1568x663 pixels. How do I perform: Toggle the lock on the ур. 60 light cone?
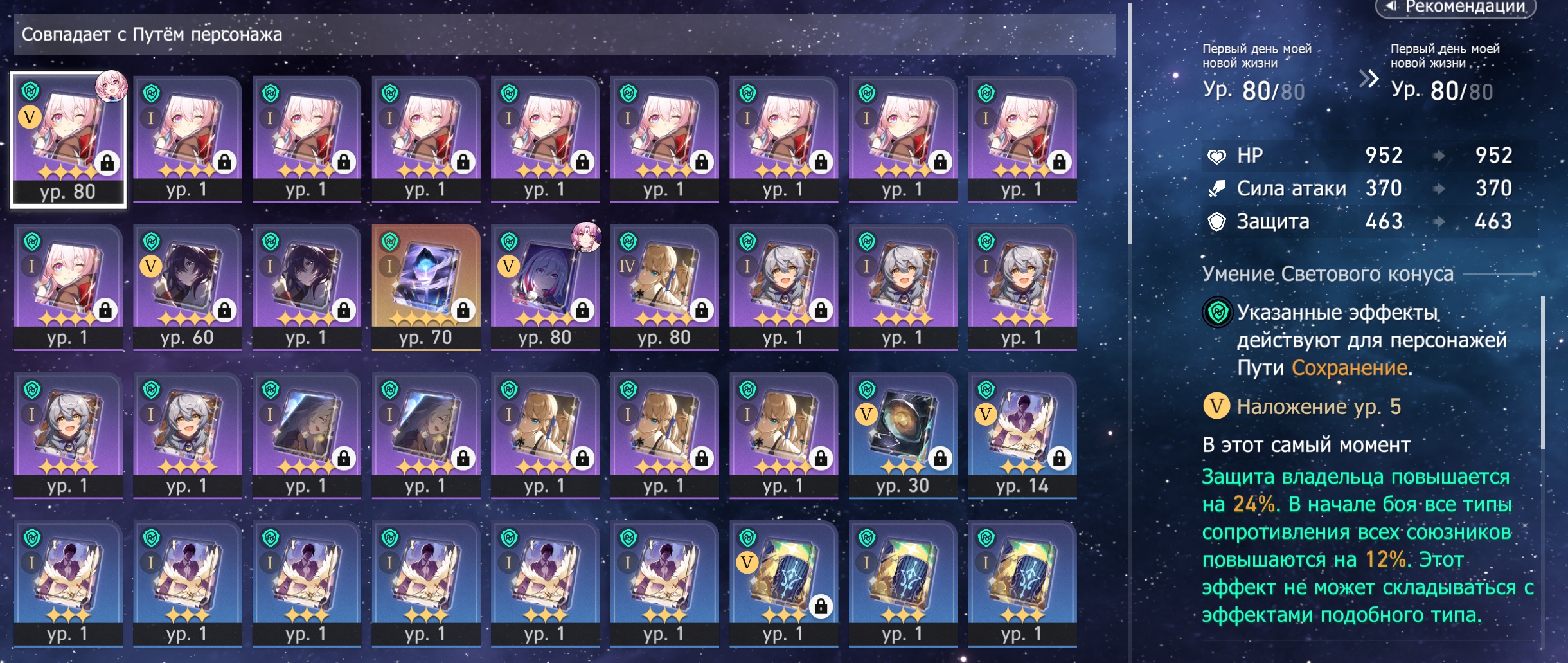[x=224, y=311]
